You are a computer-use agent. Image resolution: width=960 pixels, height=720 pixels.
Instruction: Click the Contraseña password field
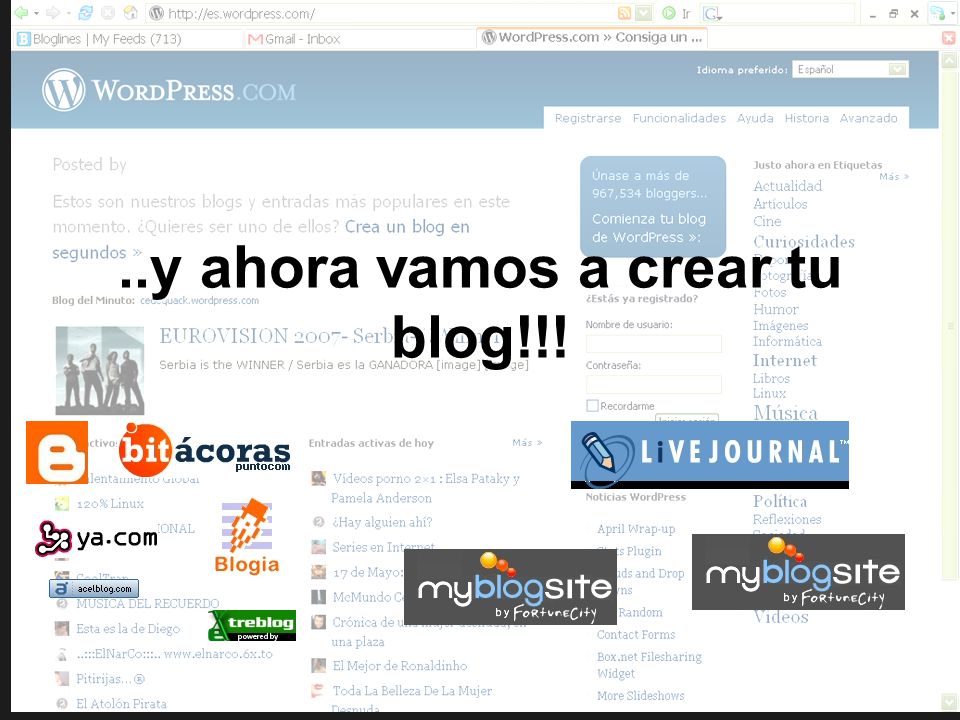coord(653,384)
